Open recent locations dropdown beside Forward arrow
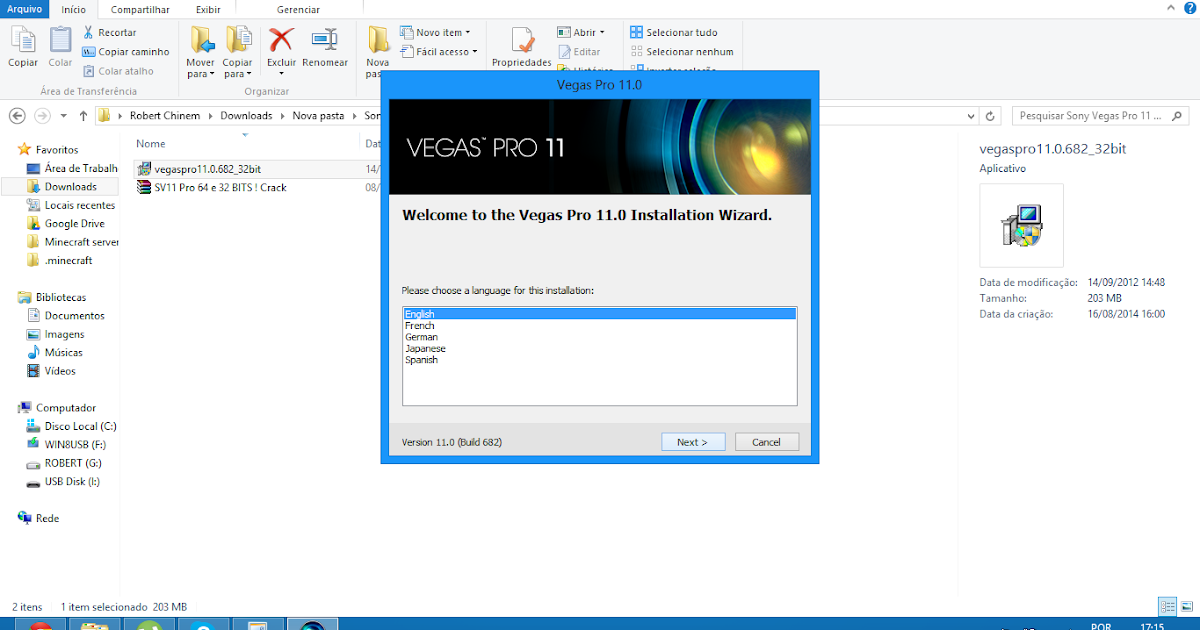 (64, 116)
